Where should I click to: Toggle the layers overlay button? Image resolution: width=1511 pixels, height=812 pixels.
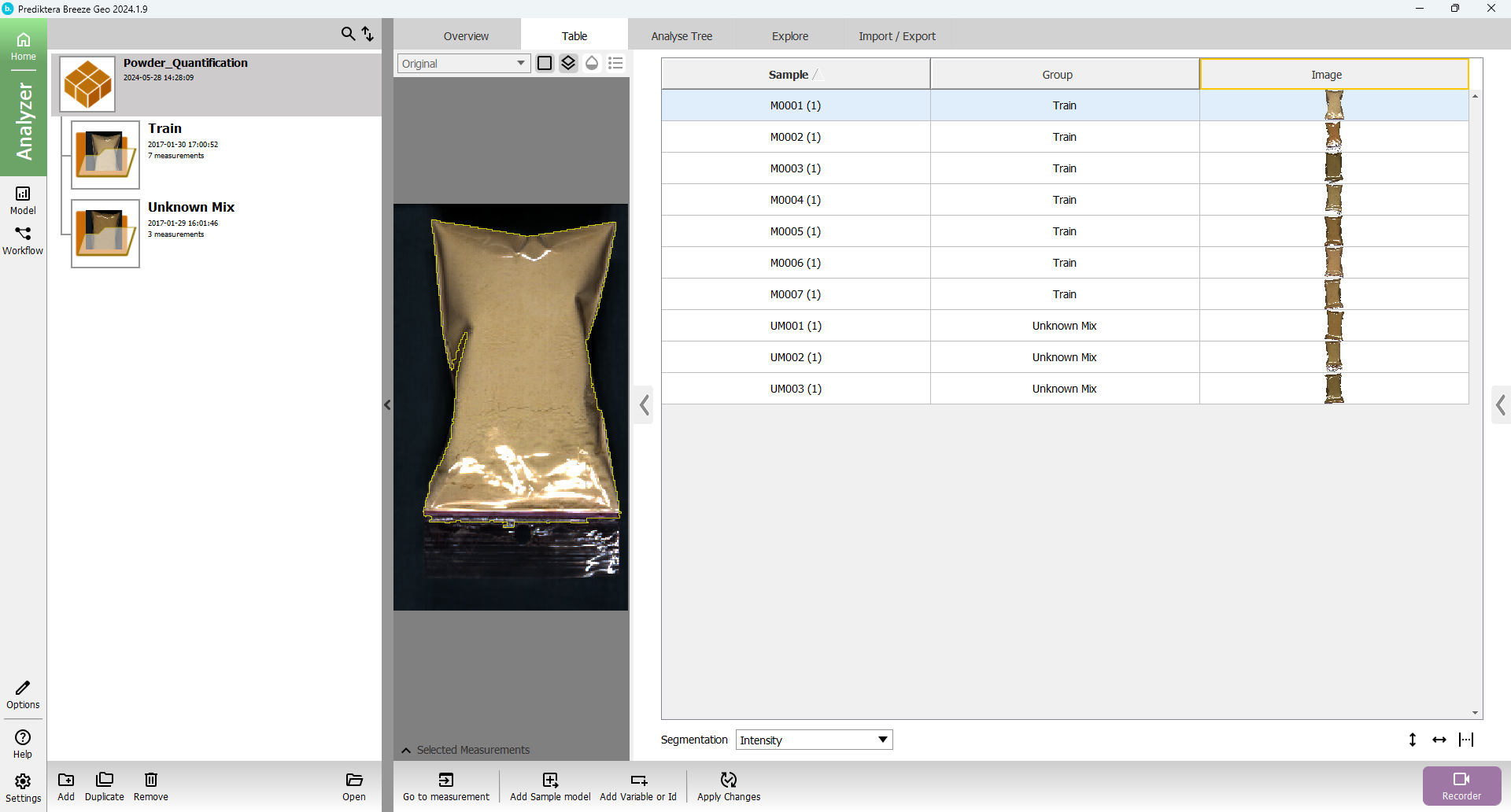[568, 63]
